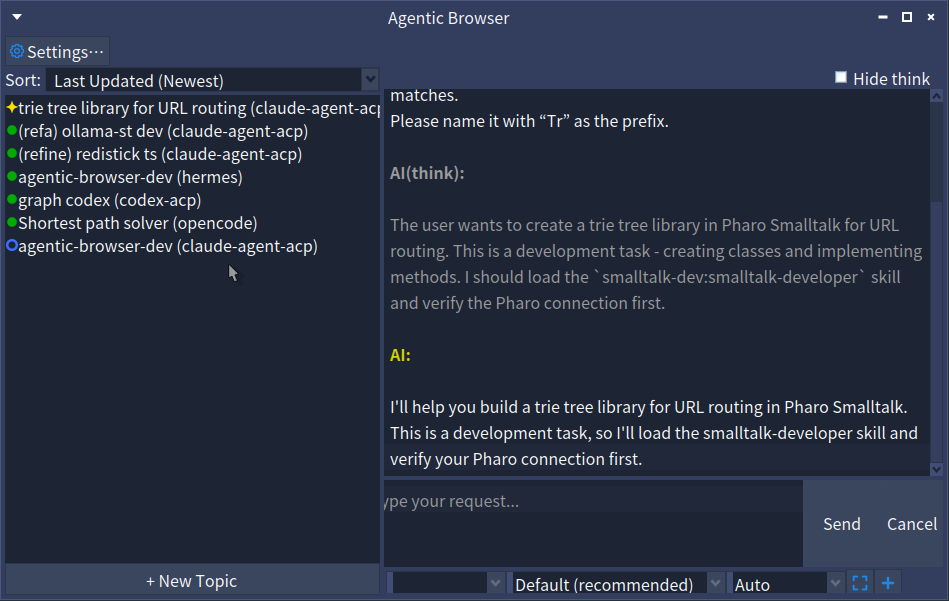Select topic agentic-browser-dev (claude-agent-acp)

click(x=192, y=246)
